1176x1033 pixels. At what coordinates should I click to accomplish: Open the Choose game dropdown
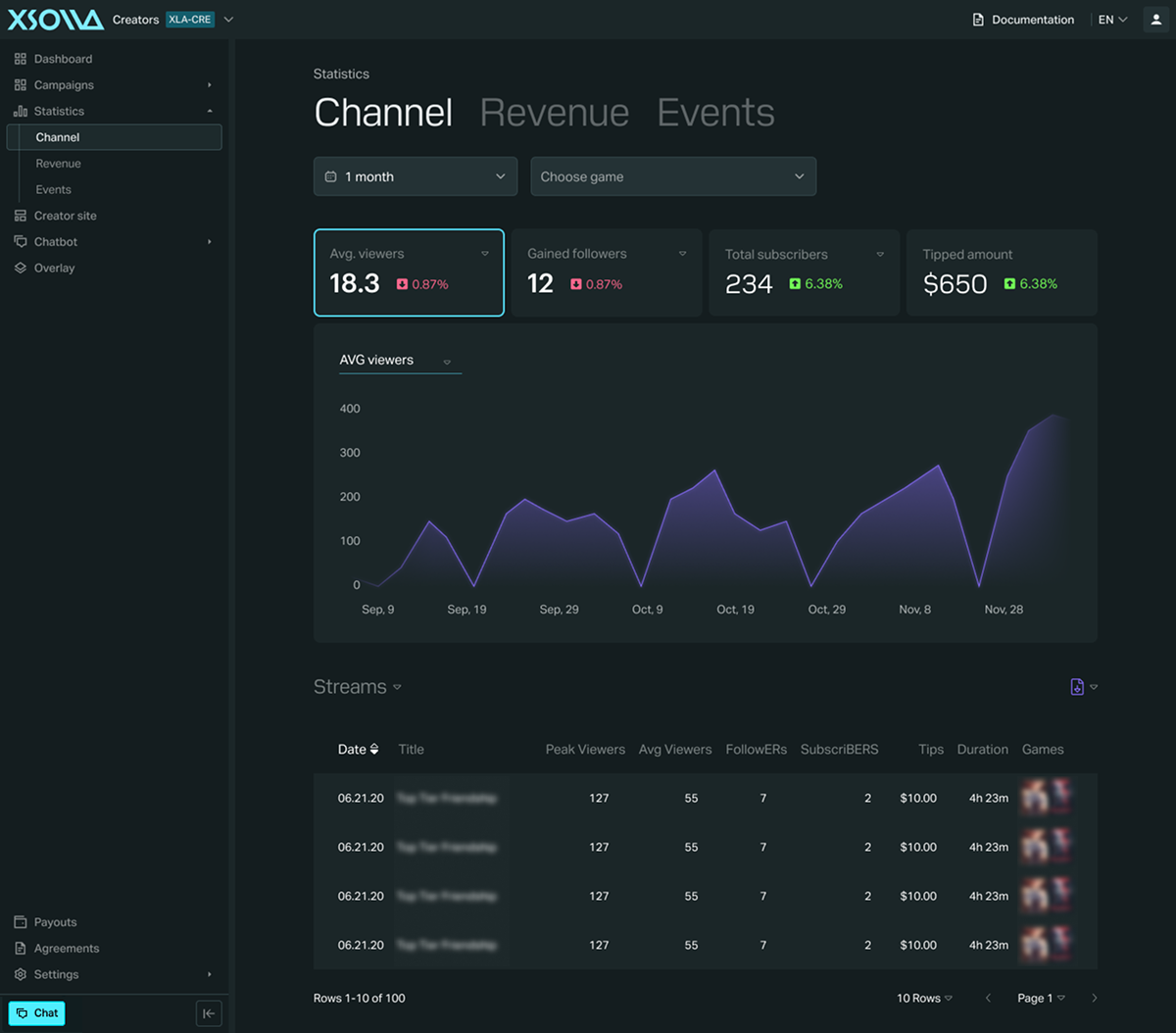click(x=673, y=176)
